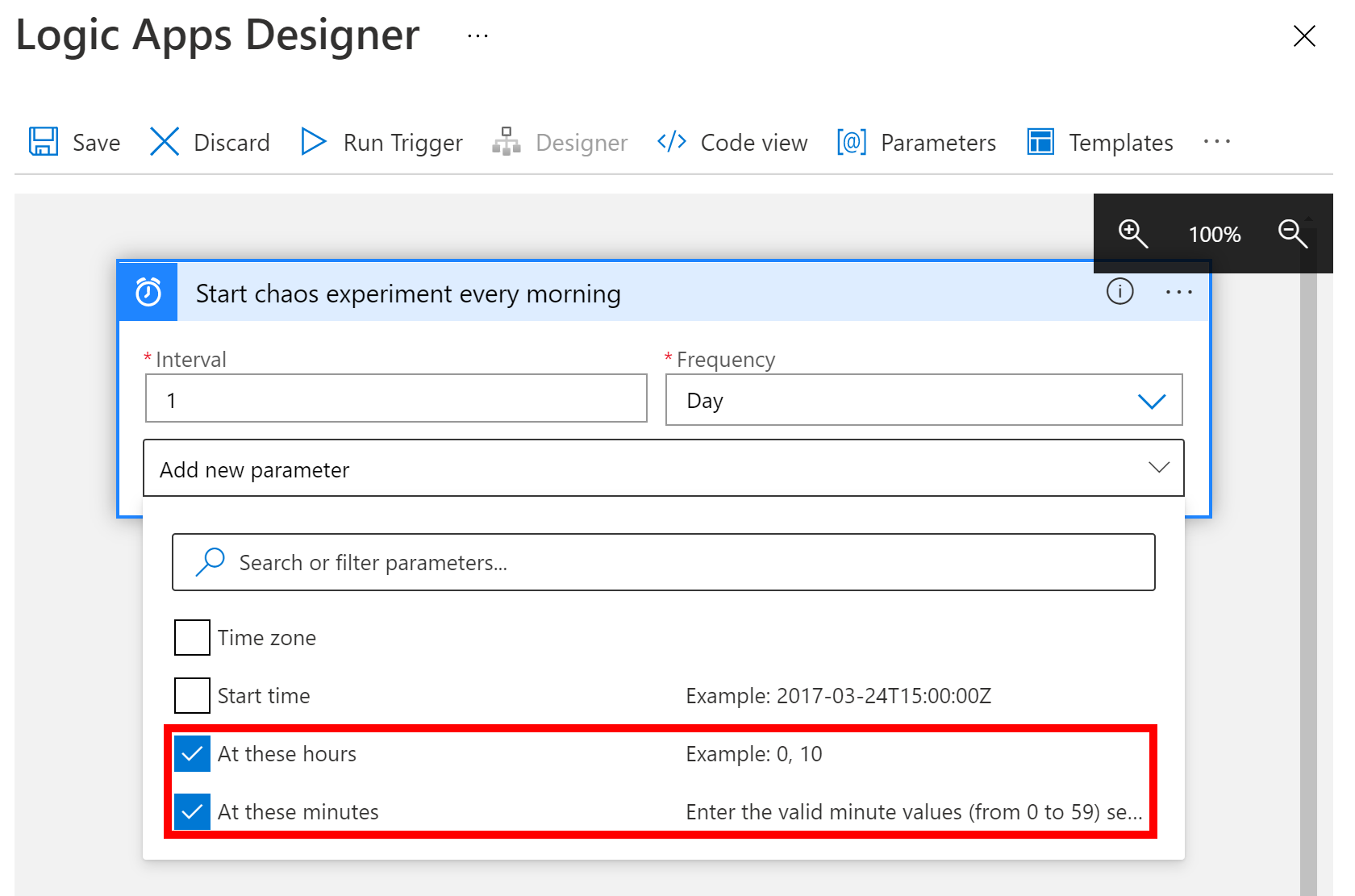1355x896 pixels.
Task: Click the recurrence clock icon on the trigger
Action: click(147, 292)
